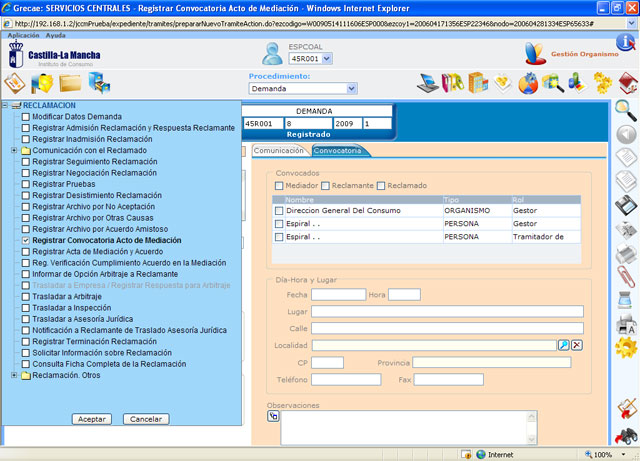Open the Aplicación menu
Screen dimensions: 640x461
(23, 35)
